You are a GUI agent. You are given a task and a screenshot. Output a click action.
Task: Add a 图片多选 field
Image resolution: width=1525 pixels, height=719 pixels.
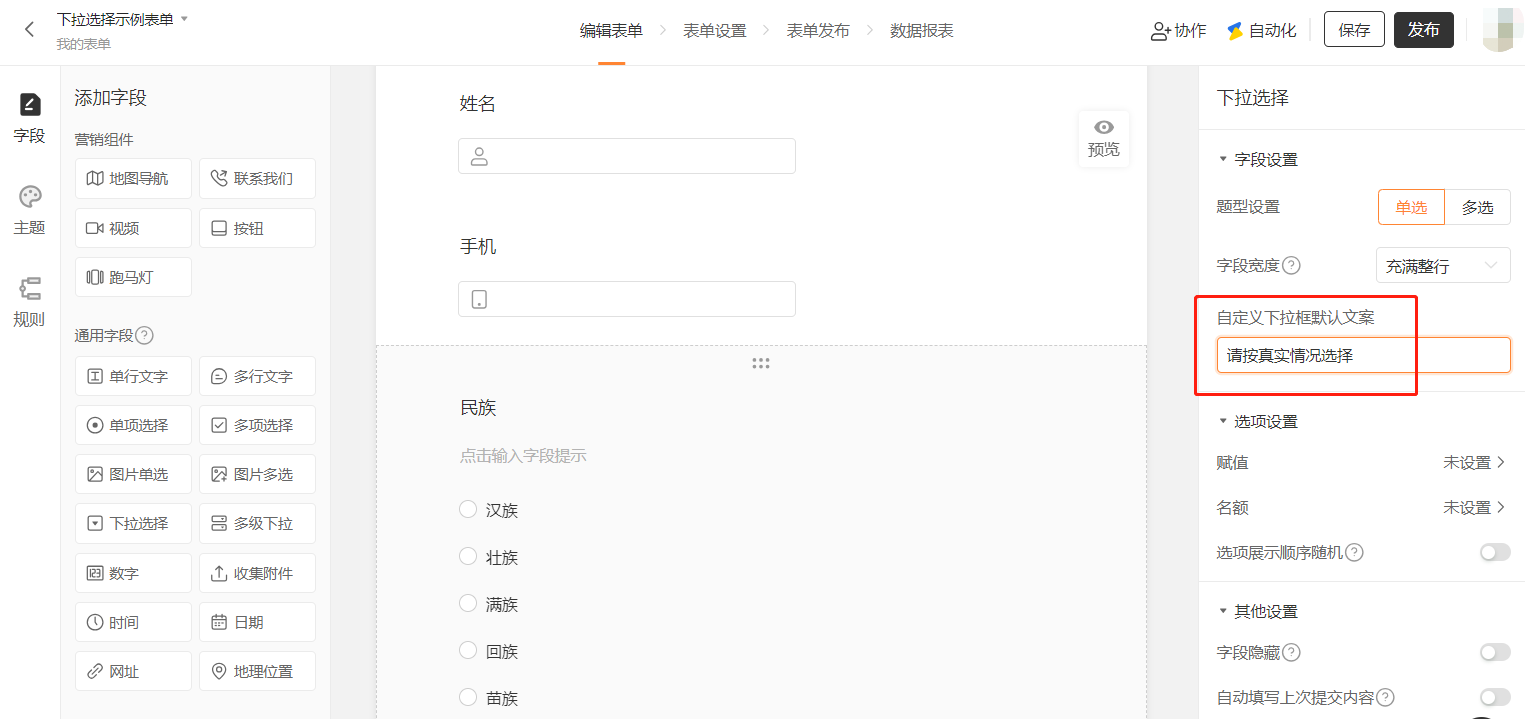pyautogui.click(x=257, y=474)
